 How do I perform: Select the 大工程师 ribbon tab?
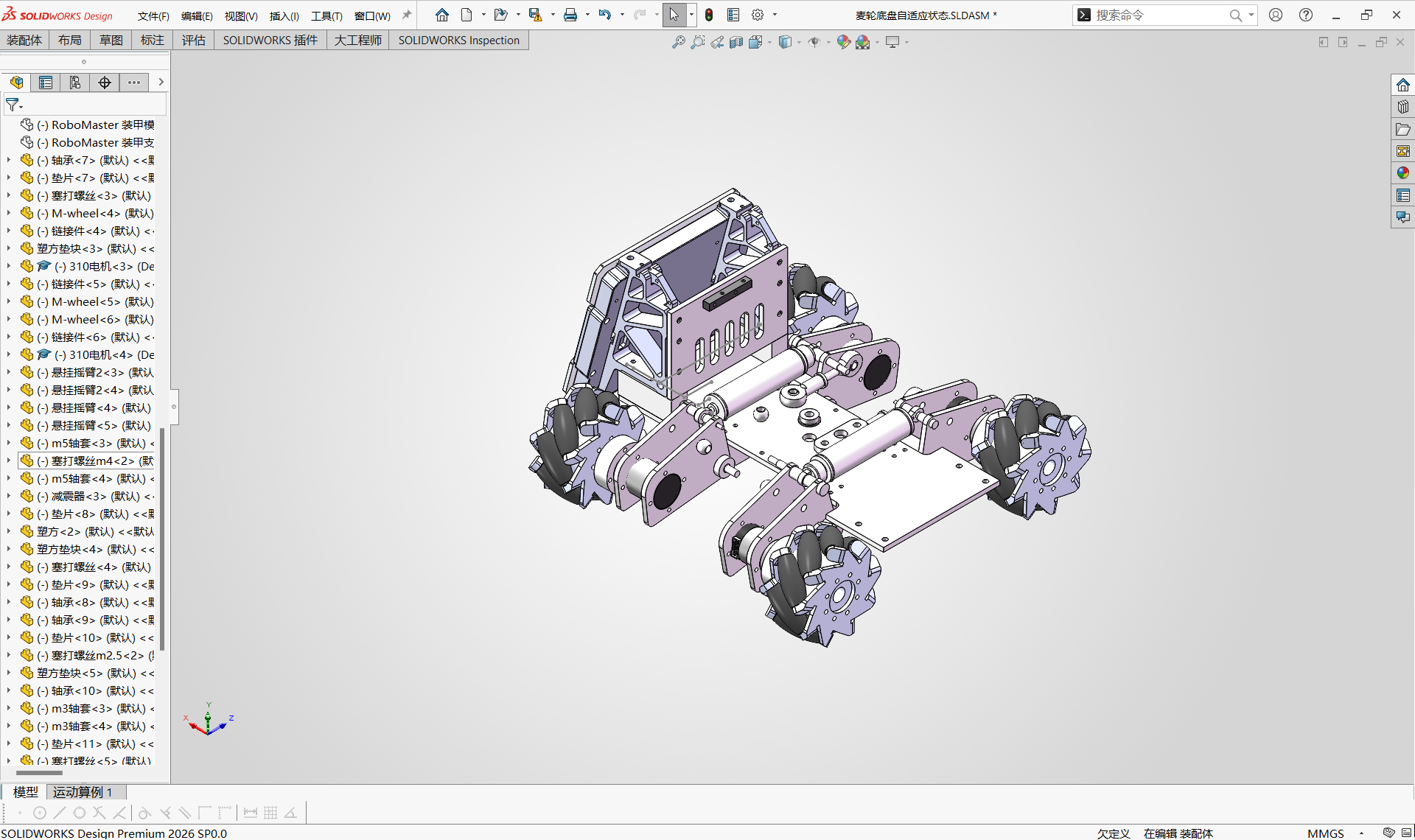coord(358,41)
